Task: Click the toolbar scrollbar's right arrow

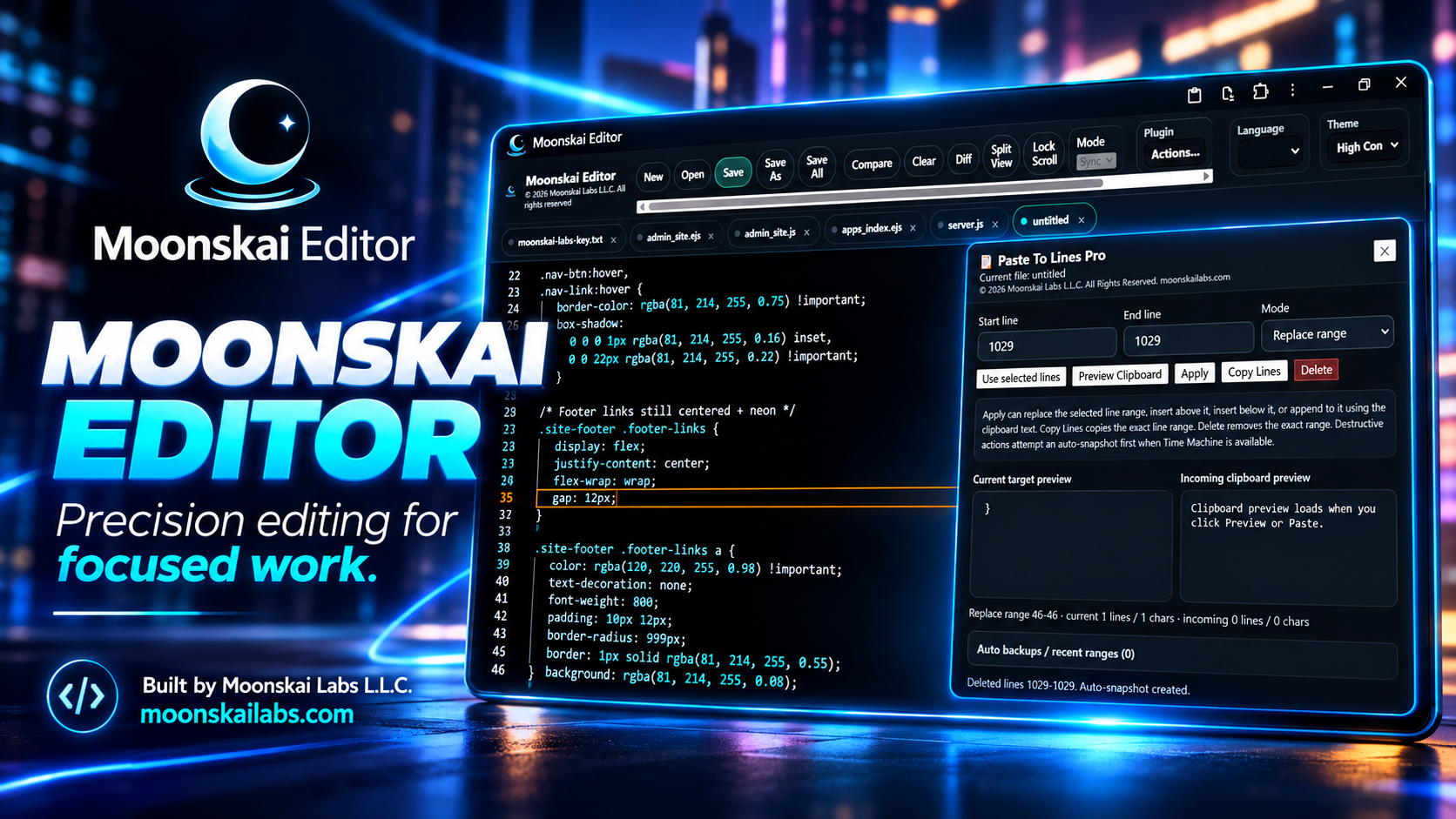Action: (x=1206, y=177)
